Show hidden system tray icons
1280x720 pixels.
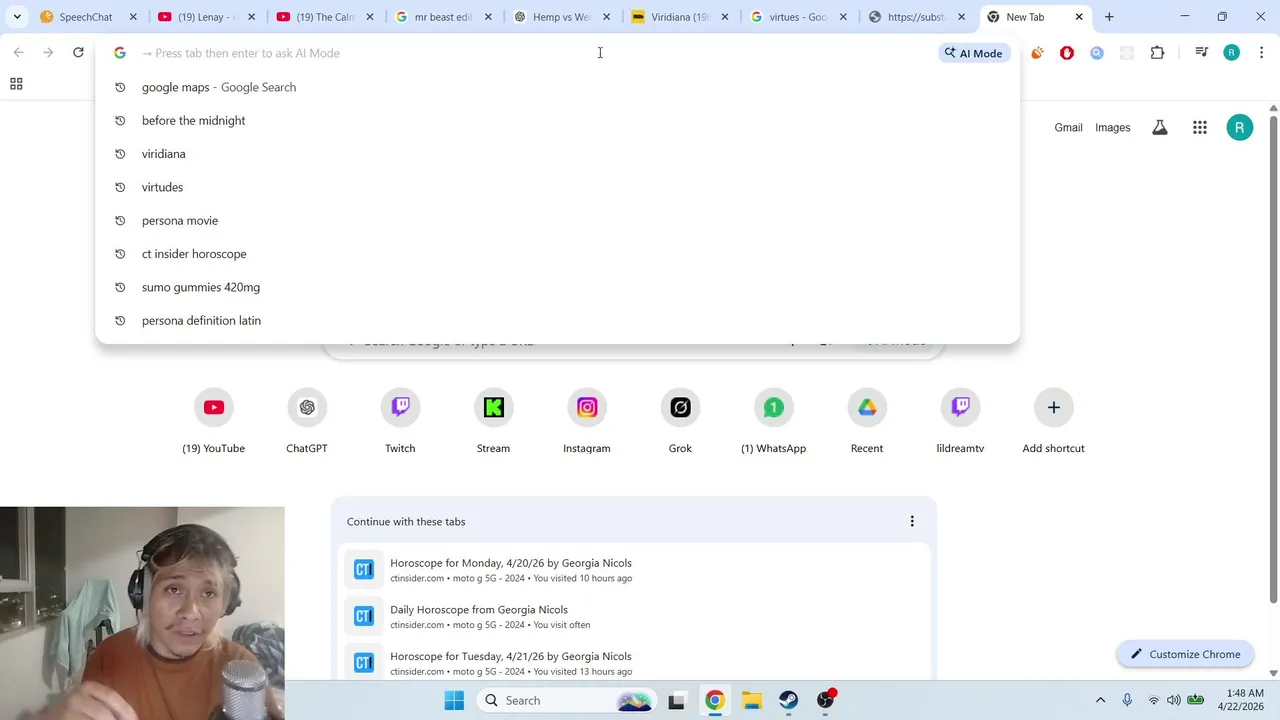1101,700
